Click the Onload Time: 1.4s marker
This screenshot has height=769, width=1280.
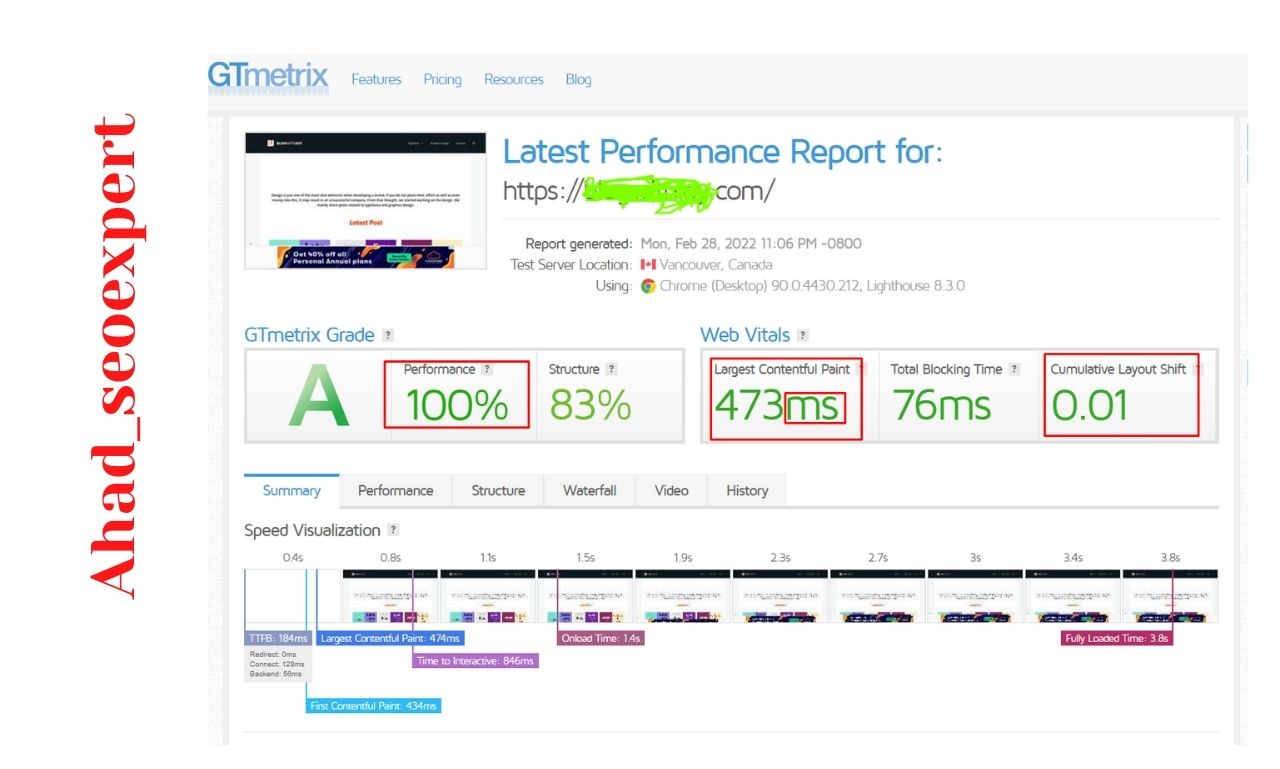click(600, 638)
